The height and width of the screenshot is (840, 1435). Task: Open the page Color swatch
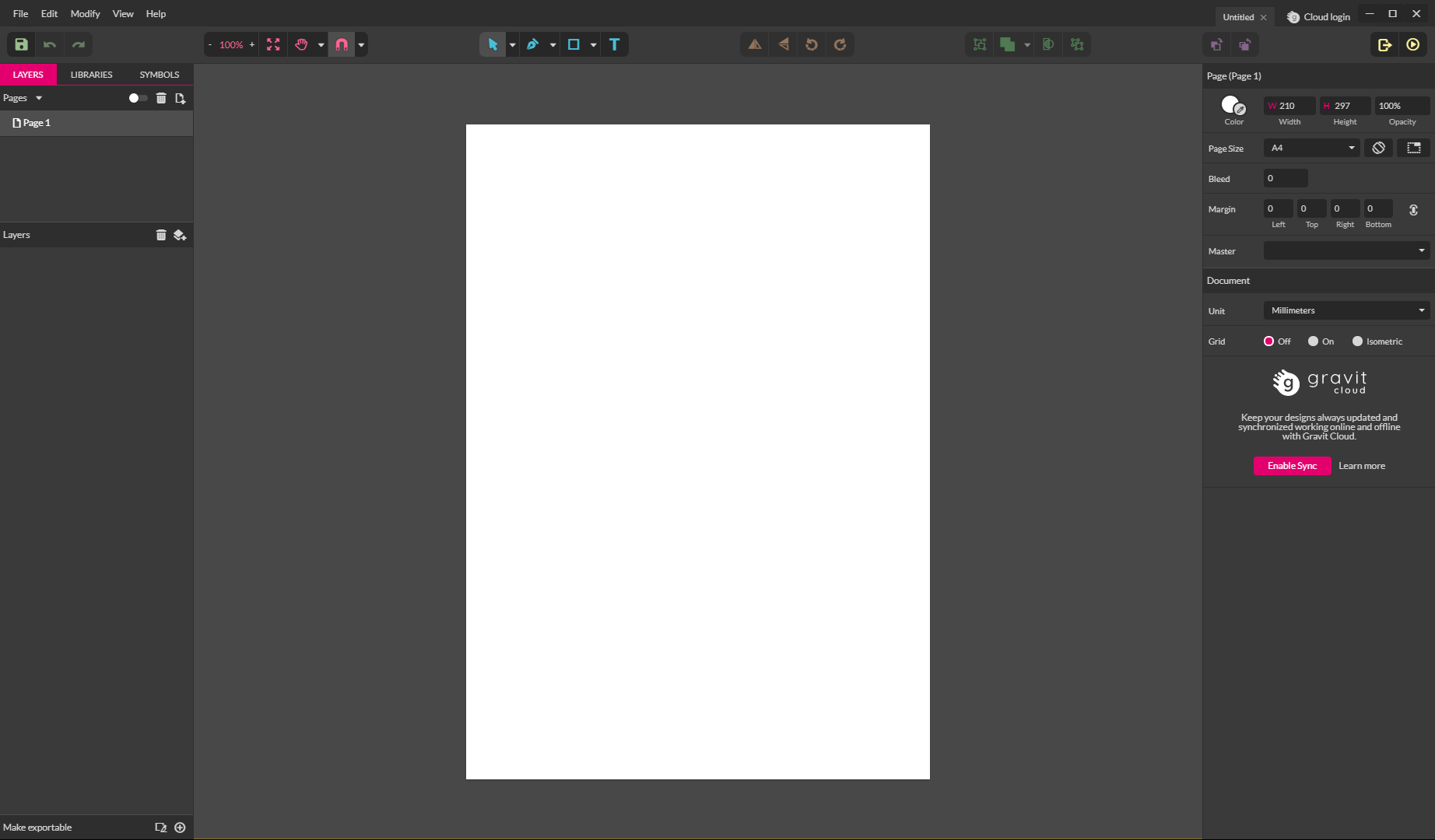coord(1232,103)
